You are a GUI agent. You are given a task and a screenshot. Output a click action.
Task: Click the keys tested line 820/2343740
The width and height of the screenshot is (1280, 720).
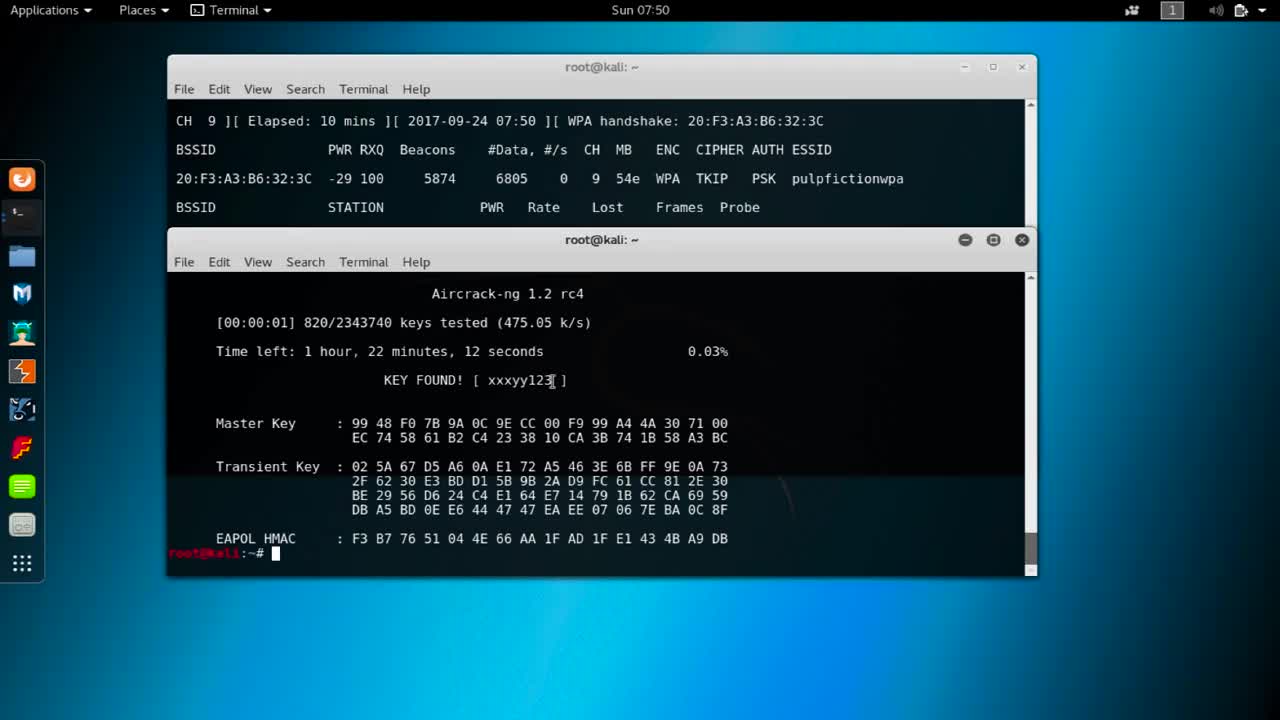pyautogui.click(x=403, y=323)
